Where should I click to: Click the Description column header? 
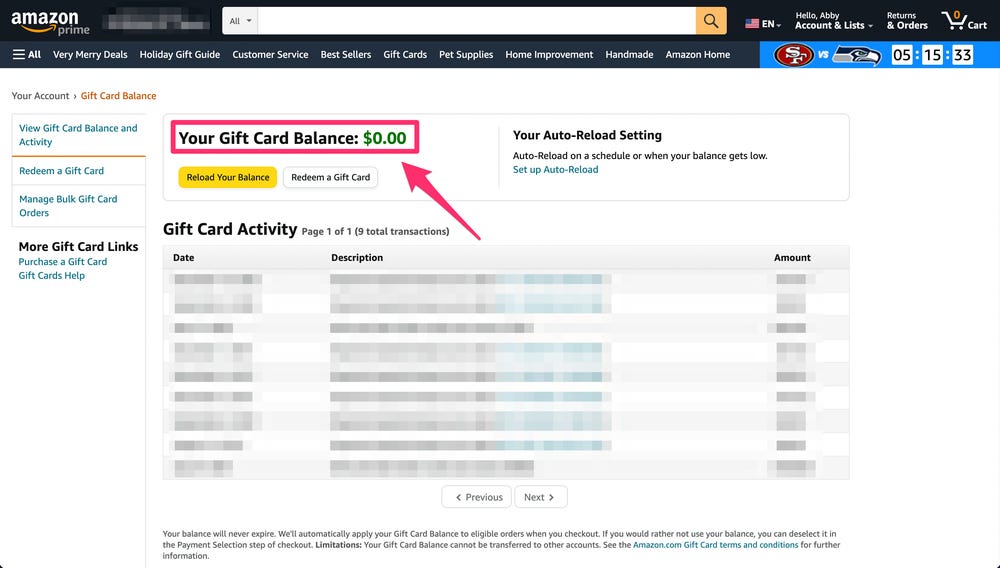[357, 258]
